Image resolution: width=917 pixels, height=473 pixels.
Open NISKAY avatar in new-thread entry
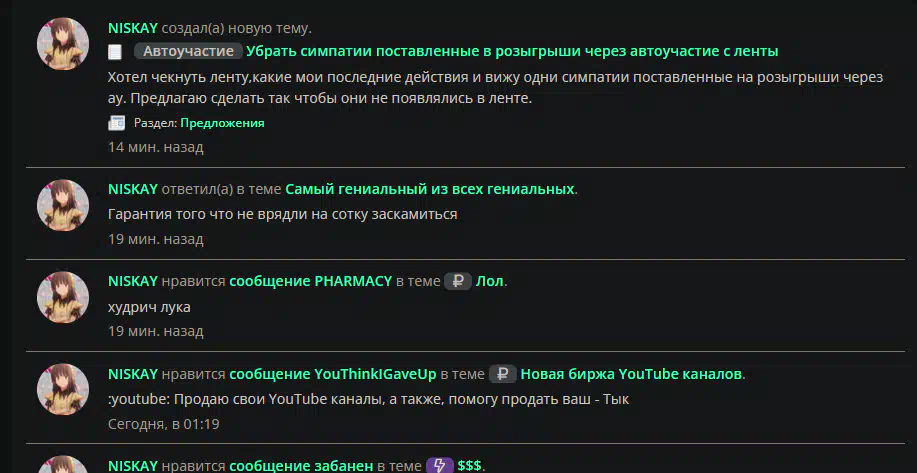coord(63,44)
